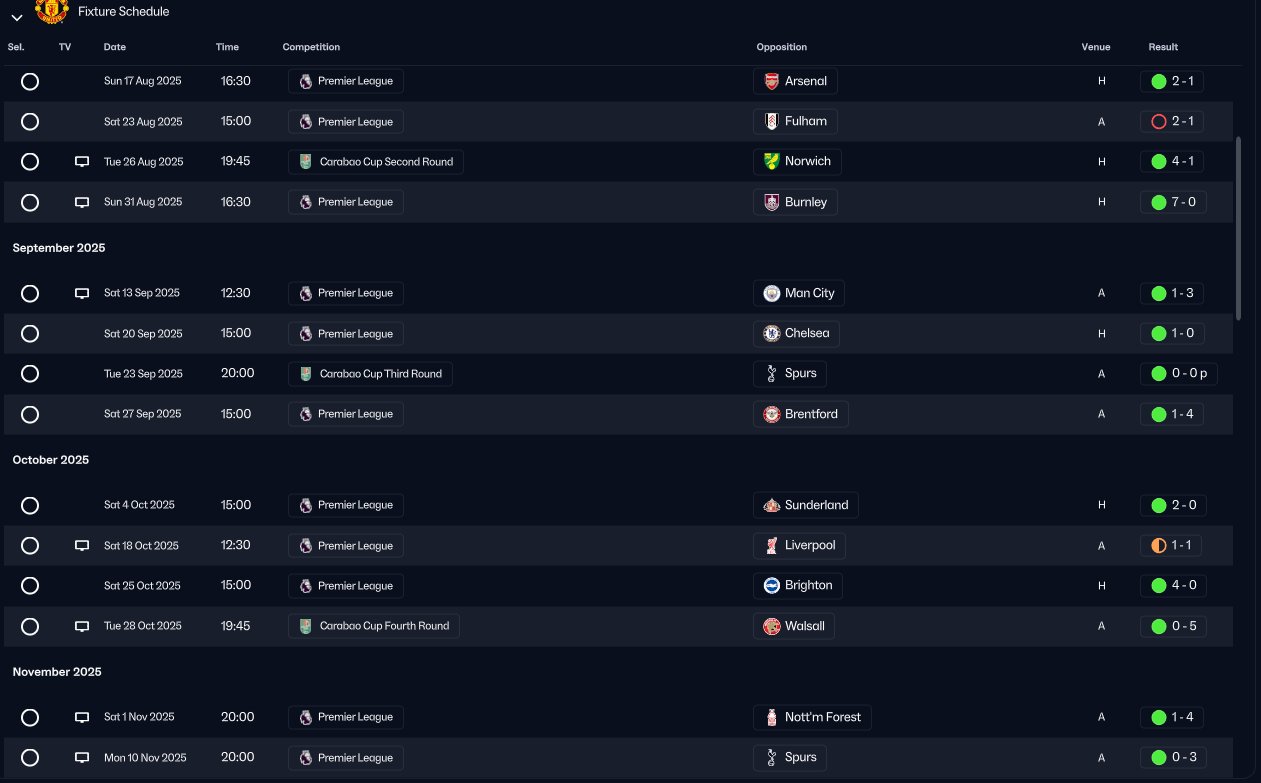Click the Carabao Cup Second Round icon
The height and width of the screenshot is (783, 1261).
(x=306, y=162)
